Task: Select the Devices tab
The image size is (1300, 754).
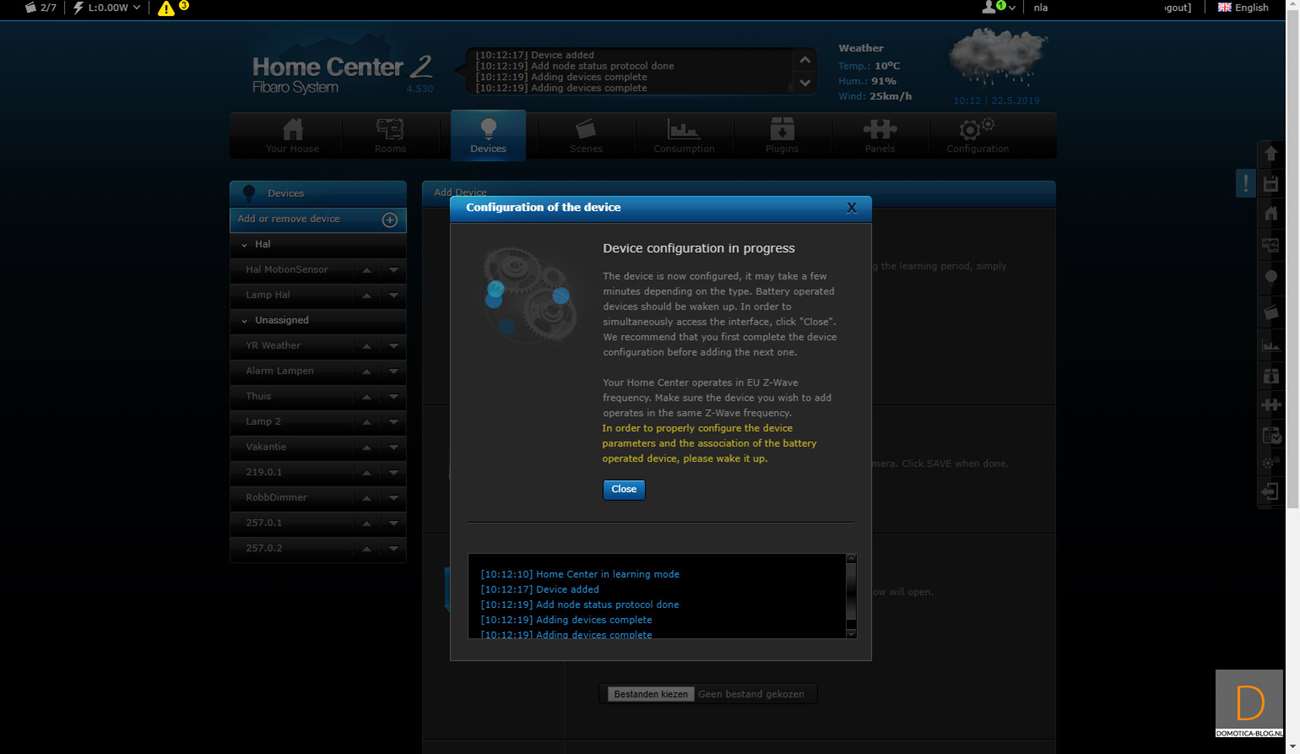Action: pos(488,135)
